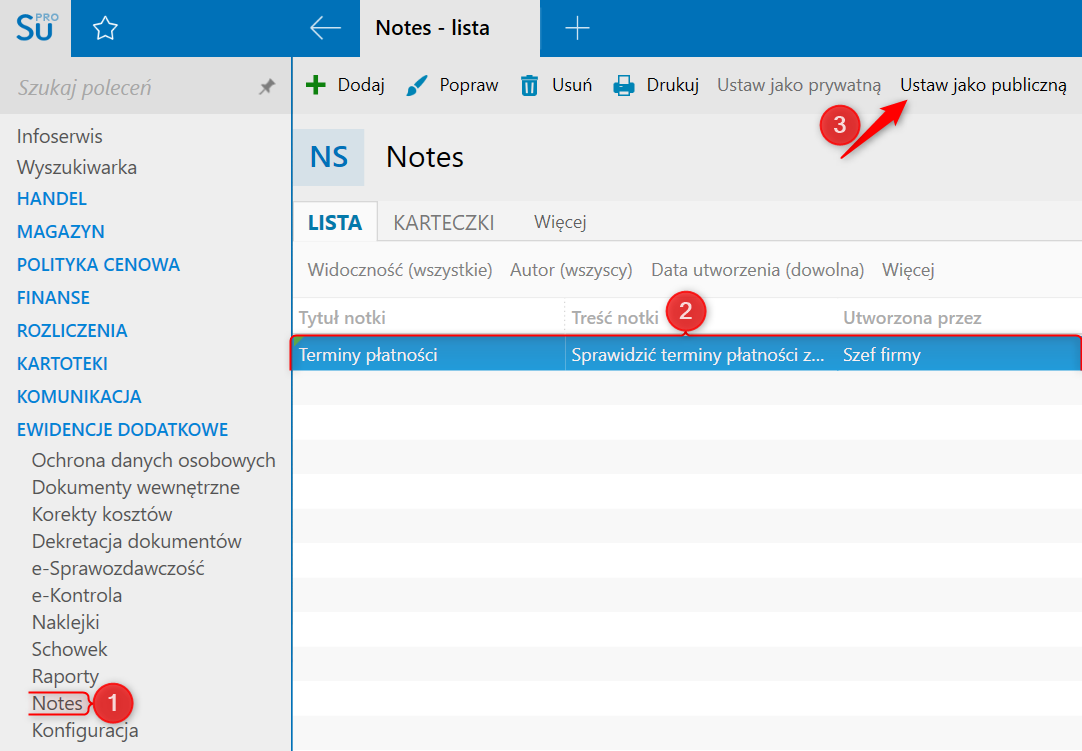The image size is (1082, 751).
Task: Click the Drukuj button label
Action: pos(673,85)
